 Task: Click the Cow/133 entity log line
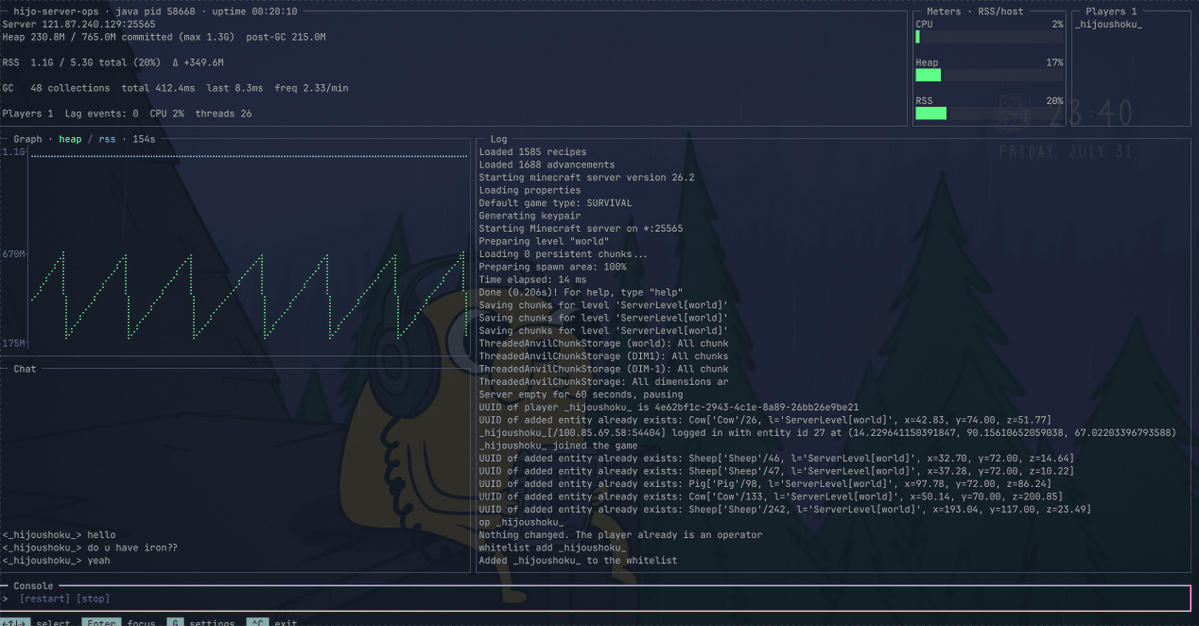771,497
